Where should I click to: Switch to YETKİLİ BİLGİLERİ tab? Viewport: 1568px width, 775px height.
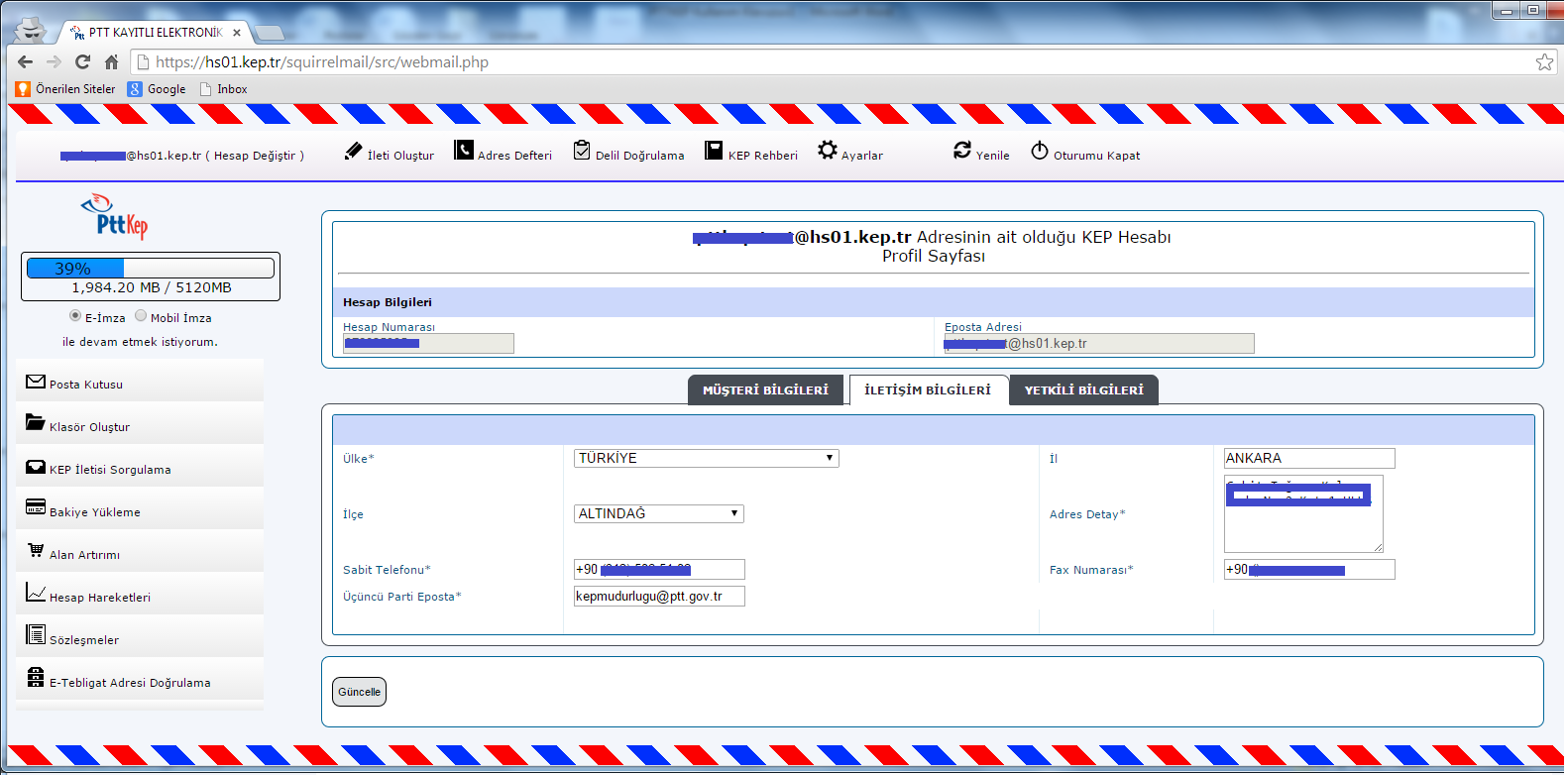click(x=1083, y=390)
